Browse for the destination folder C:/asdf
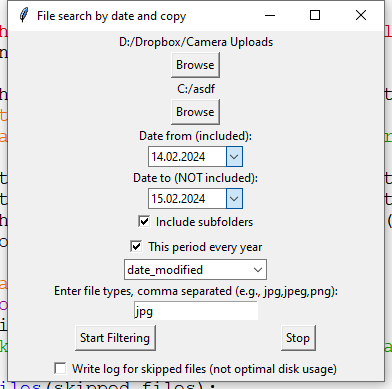This screenshot has height=389, width=392. tap(195, 112)
